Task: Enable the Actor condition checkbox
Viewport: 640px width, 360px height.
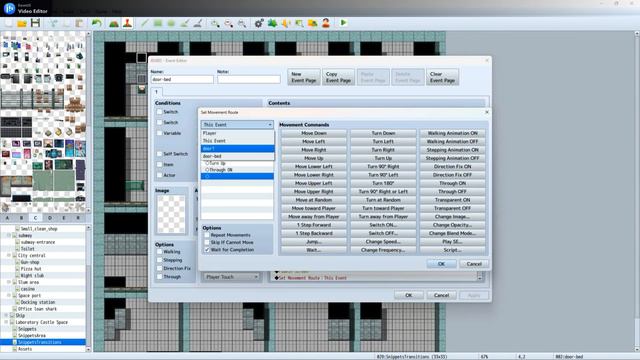Action: click(160, 175)
